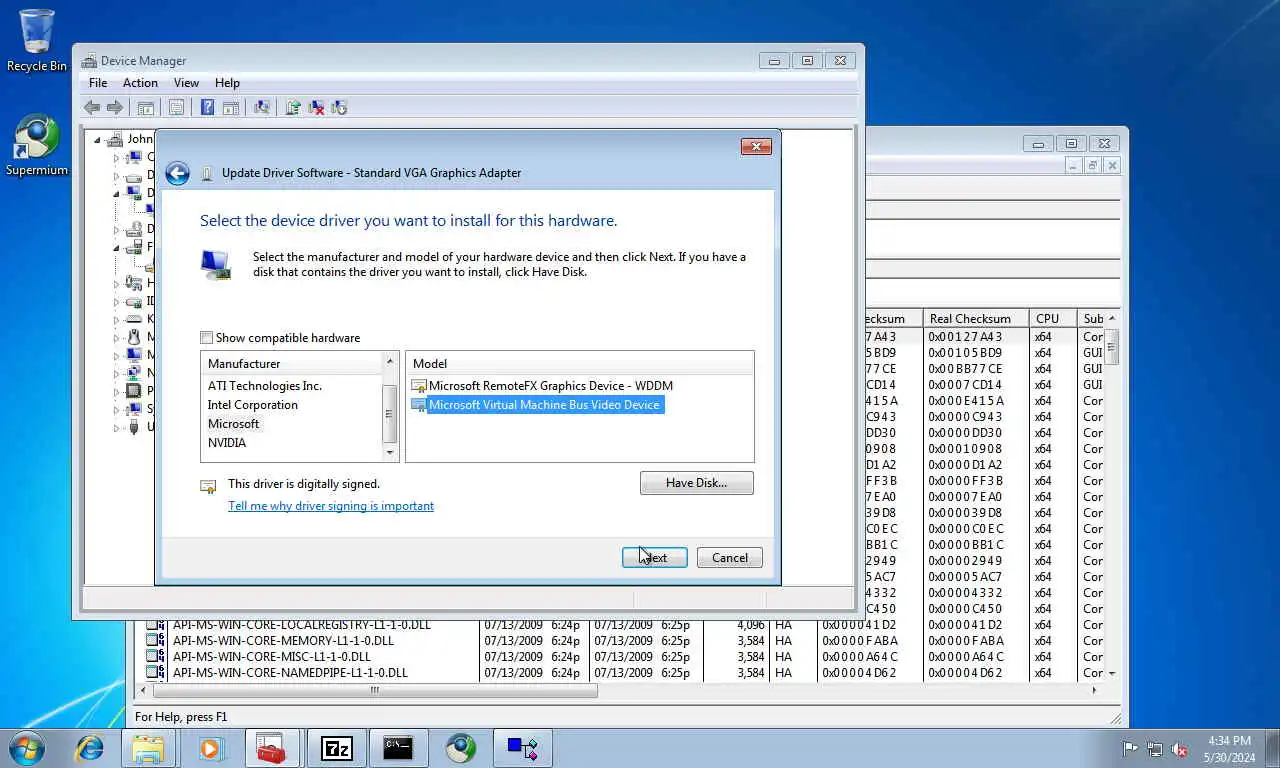Click horizontal scrollbar thumb in background window
The image size is (1280, 768).
[x=375, y=690]
